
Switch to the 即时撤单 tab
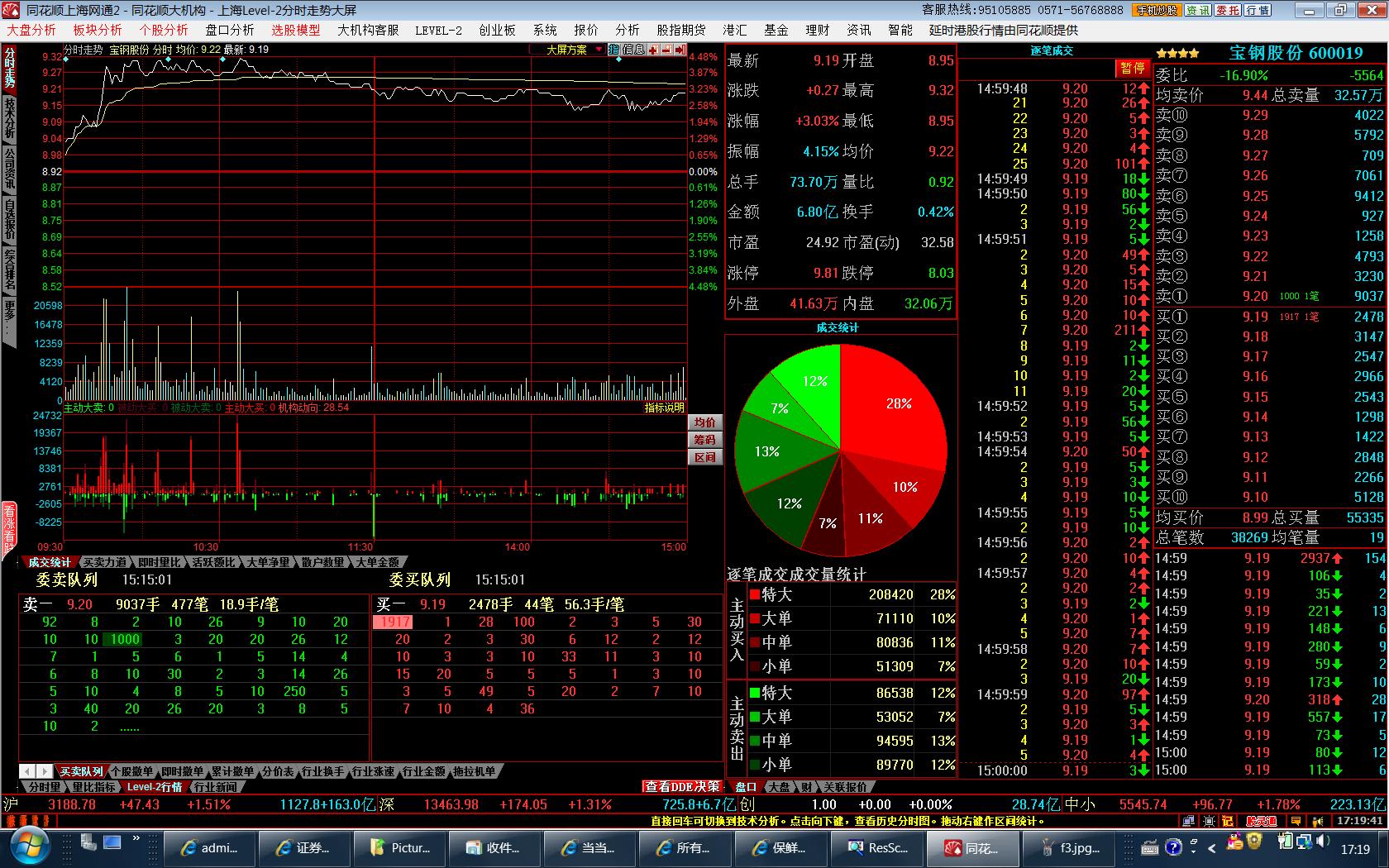pyautogui.click(x=183, y=771)
